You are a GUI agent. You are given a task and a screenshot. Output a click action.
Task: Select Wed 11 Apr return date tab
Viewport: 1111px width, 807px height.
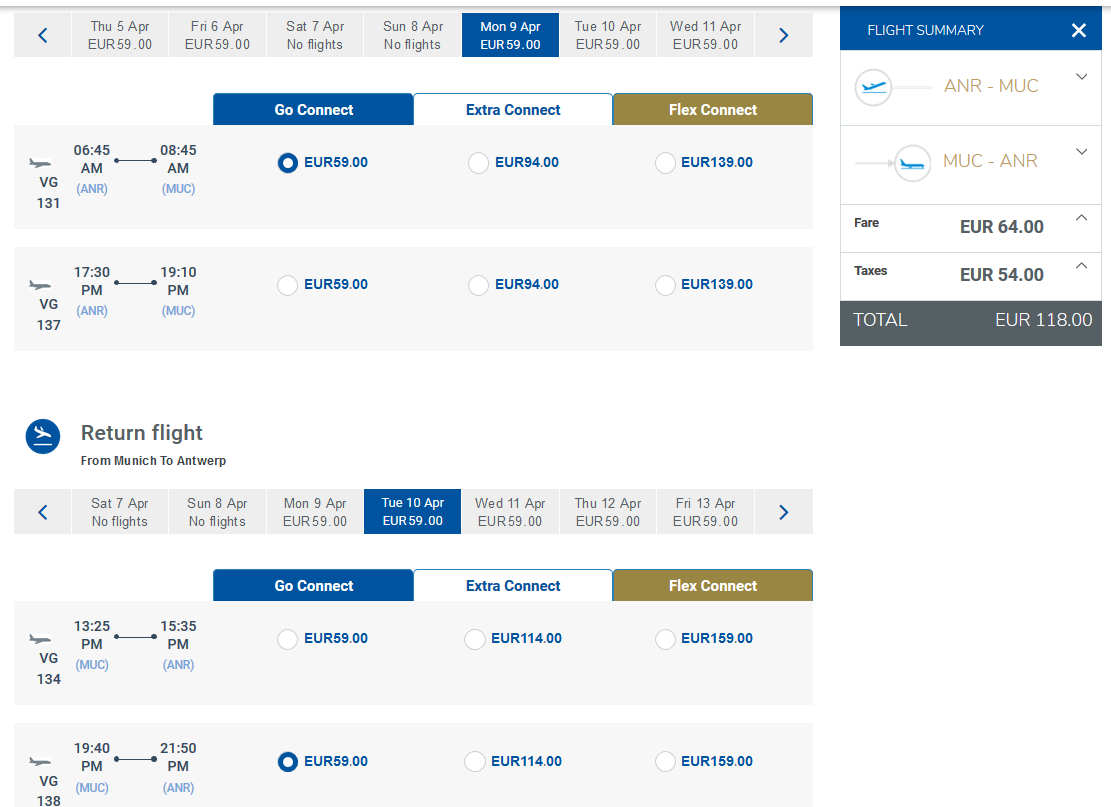510,512
